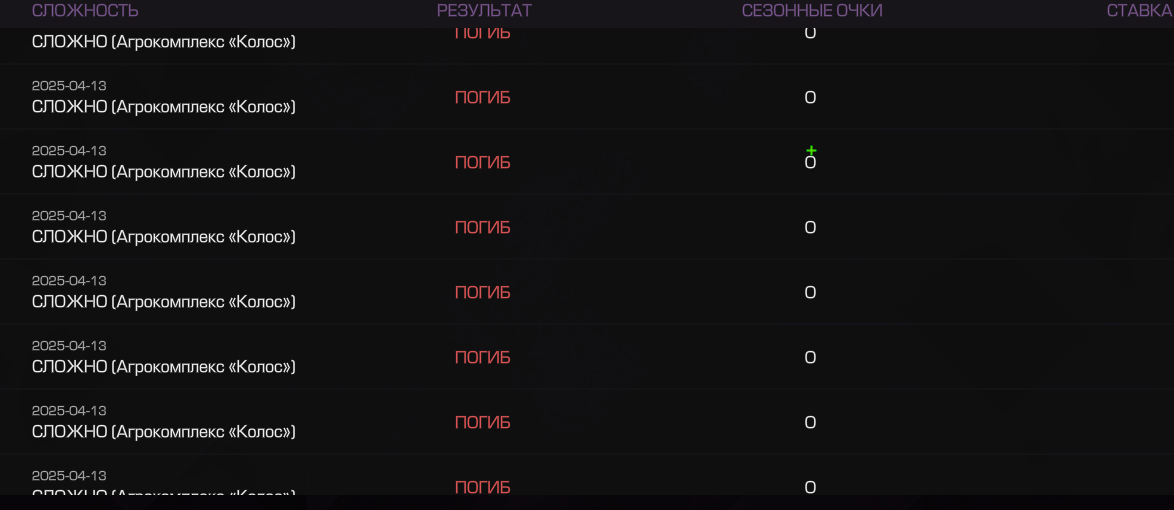Click the green plus marker above the points
Screen dimensions: 1174x510
pyautogui.click(x=811, y=151)
